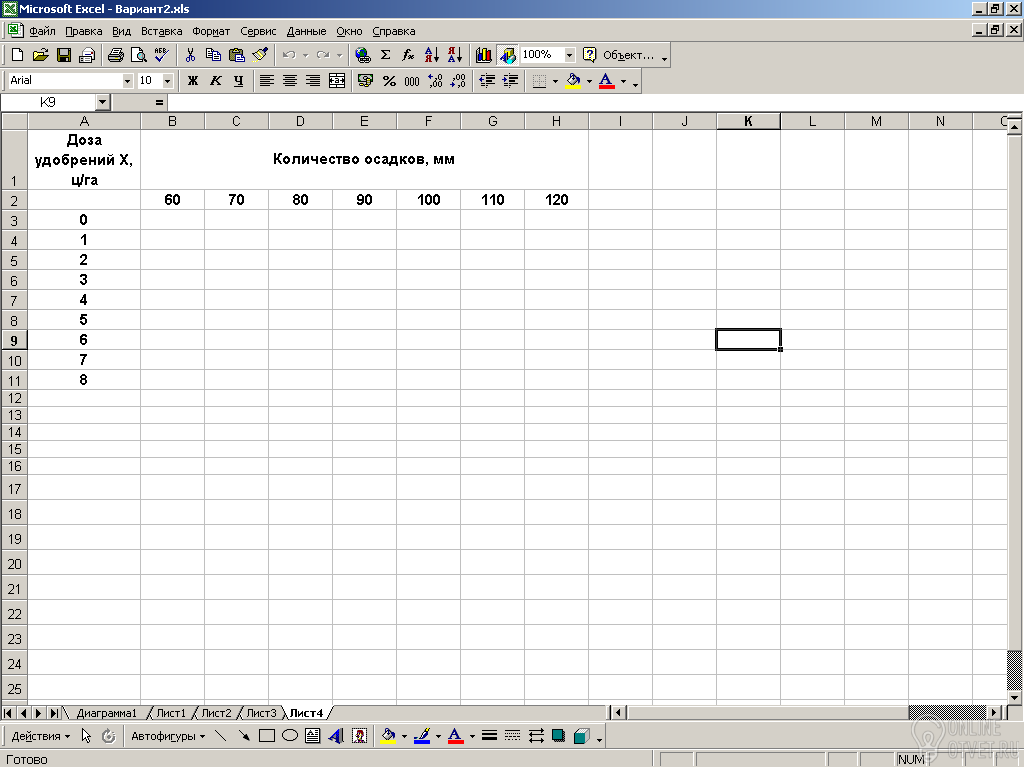Select the Format Painter brush icon
Viewport: 1024px width, 768px height.
[260, 56]
